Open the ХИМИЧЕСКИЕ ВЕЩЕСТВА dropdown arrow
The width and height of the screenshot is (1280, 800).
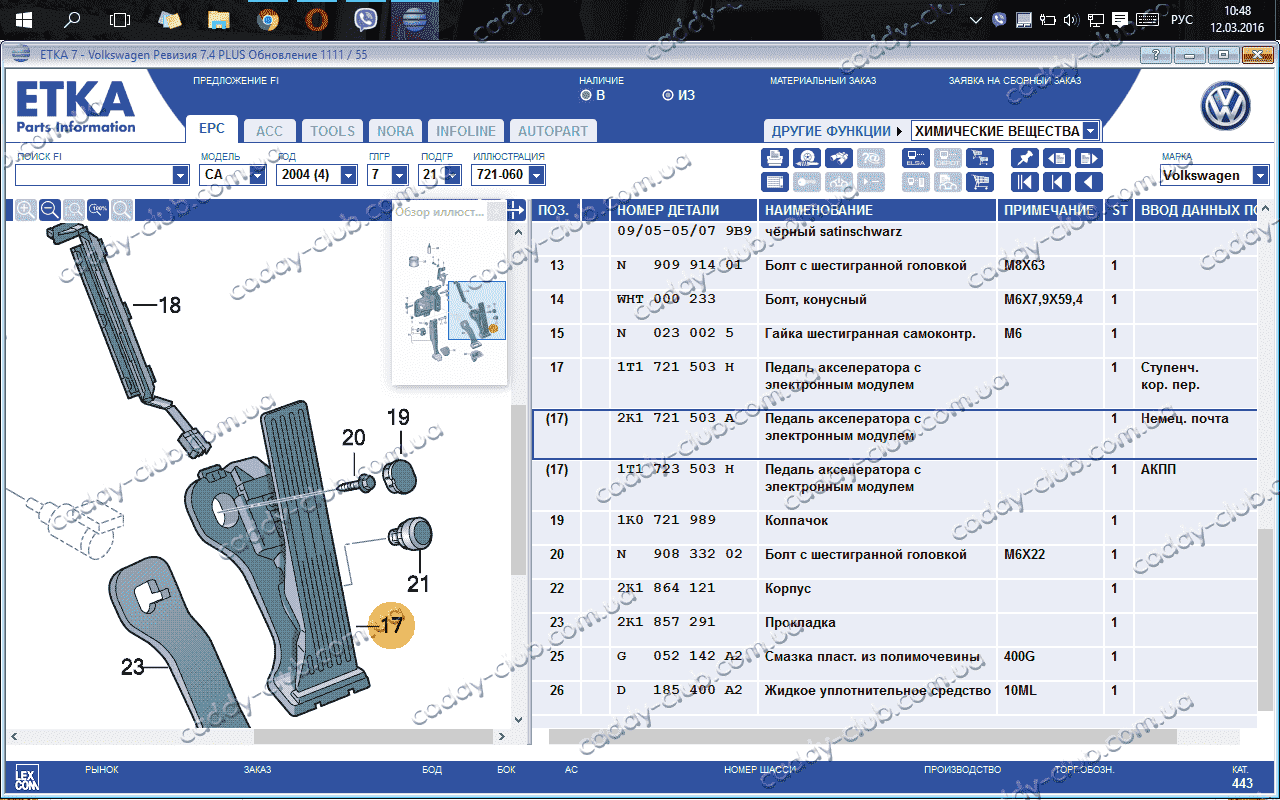1090,131
